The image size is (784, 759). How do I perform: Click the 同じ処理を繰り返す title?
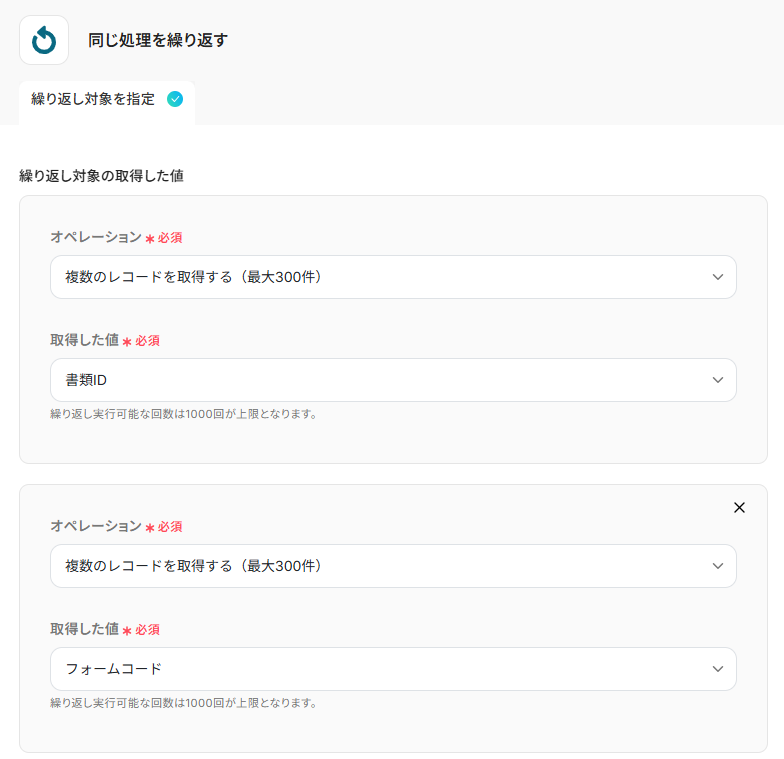(158, 40)
